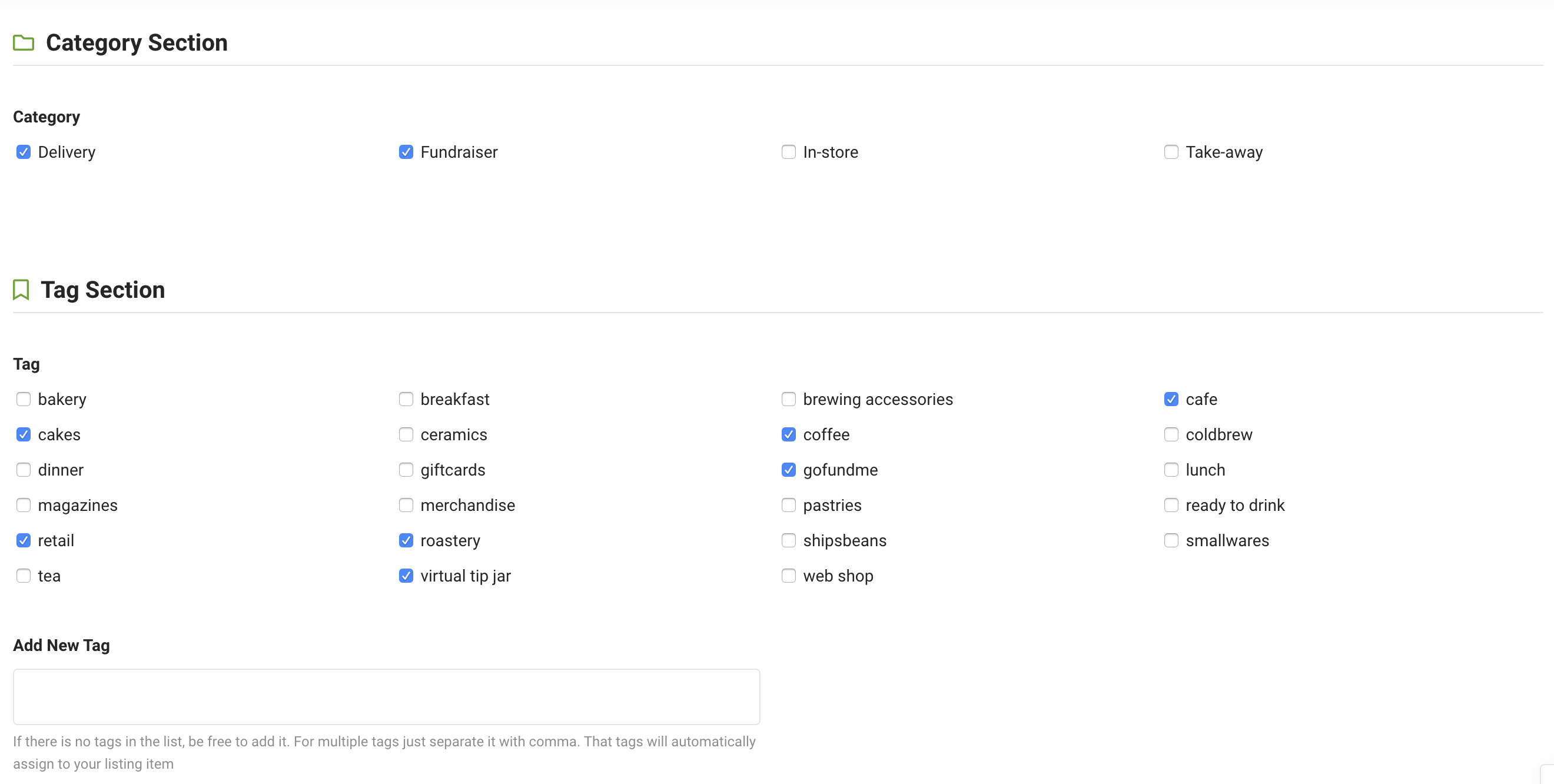The image size is (1554, 784).
Task: Enable the ready to drink tag
Action: coord(1171,506)
